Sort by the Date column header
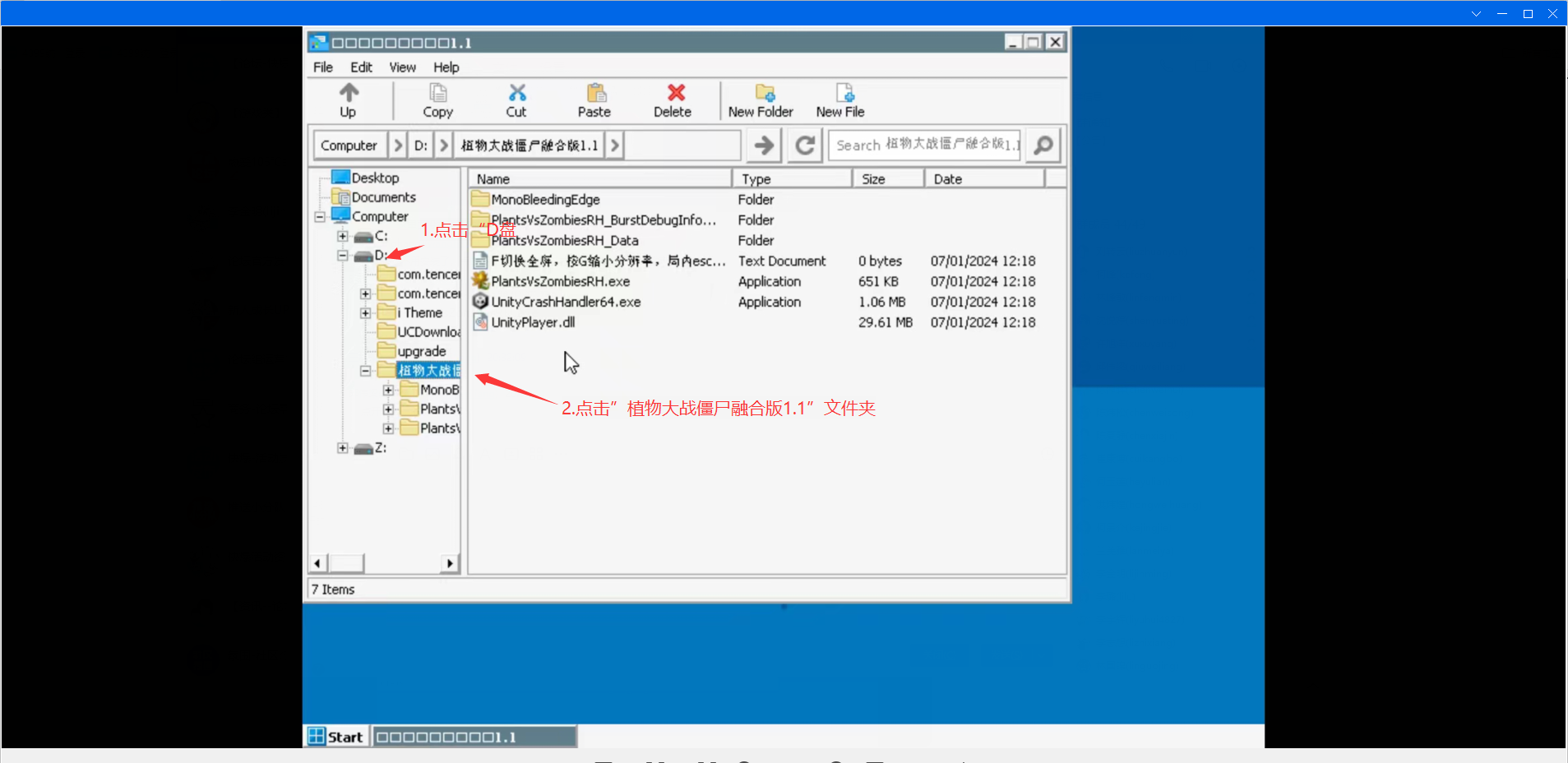1568x763 pixels. 984,178
